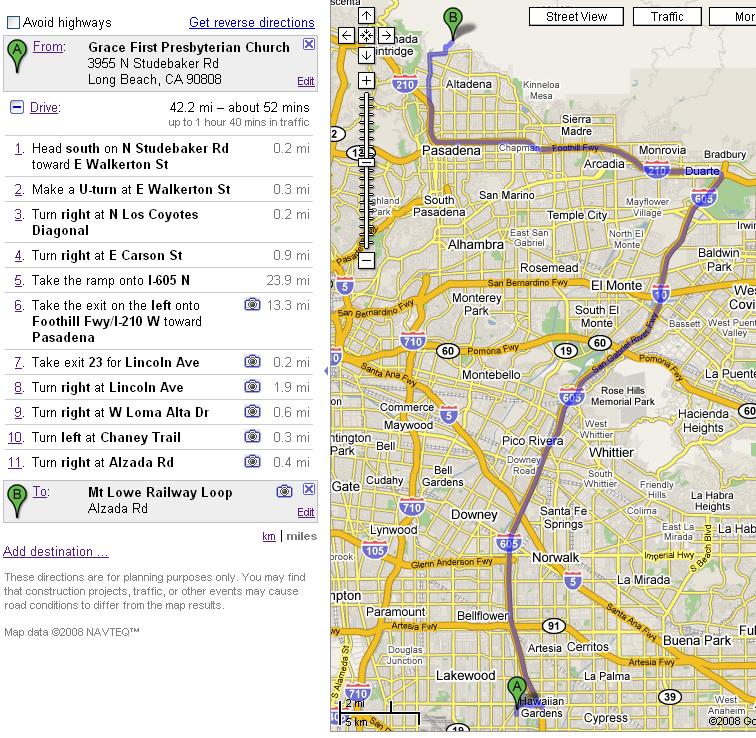Click the Norwalk label on the map
The image size is (756, 738).
(x=555, y=558)
